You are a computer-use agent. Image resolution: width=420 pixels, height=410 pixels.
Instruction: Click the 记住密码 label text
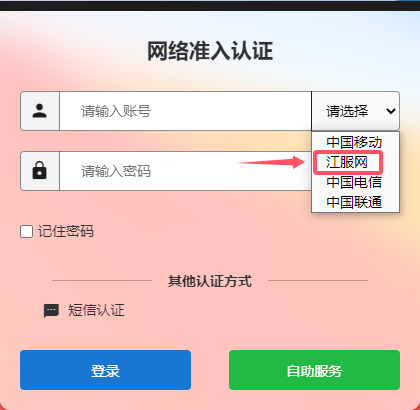66,231
